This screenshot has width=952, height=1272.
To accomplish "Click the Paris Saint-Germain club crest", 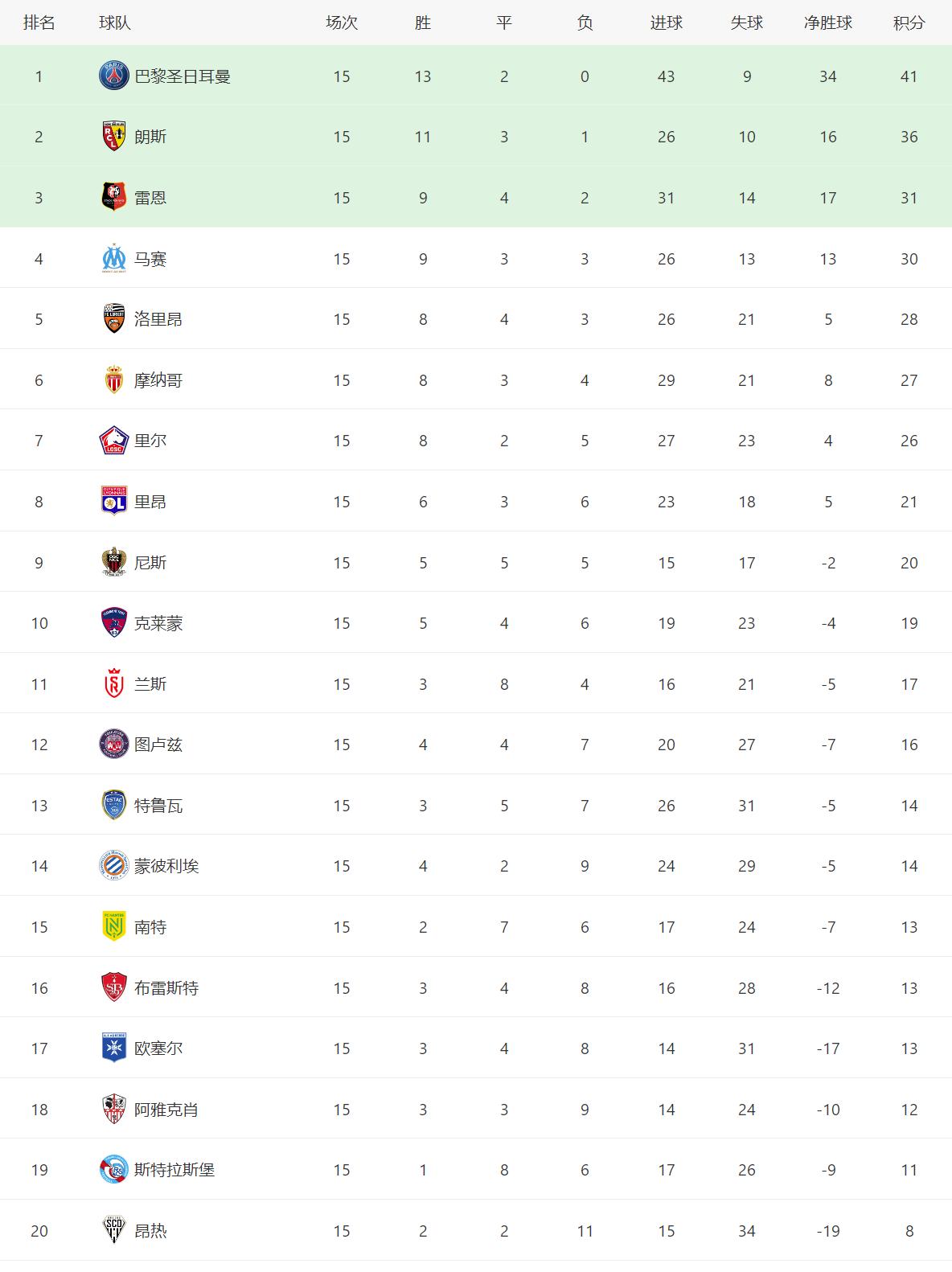I will (113, 76).
